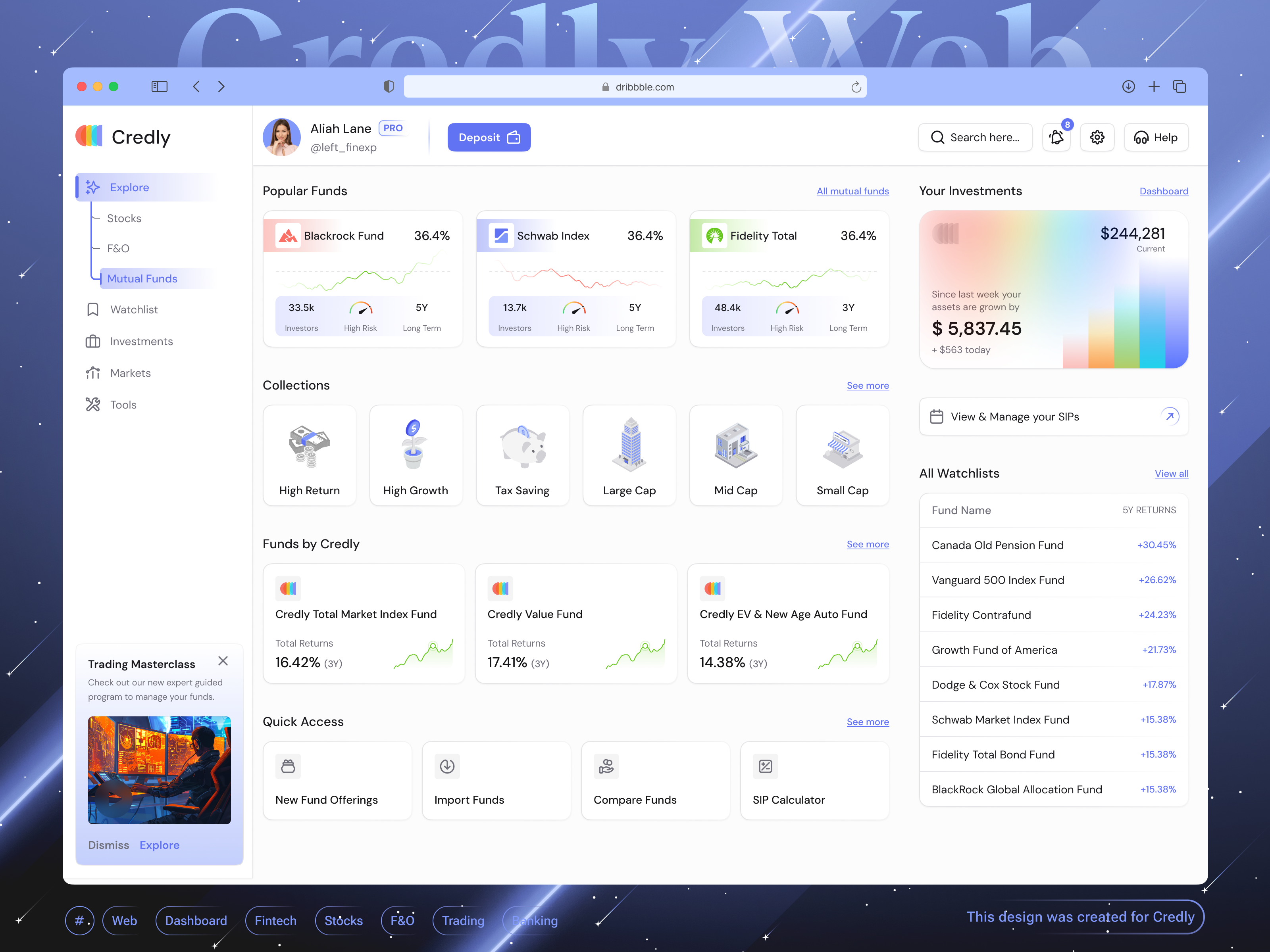Click the browser back chevron
This screenshot has width=1270, height=952.
[196, 86]
